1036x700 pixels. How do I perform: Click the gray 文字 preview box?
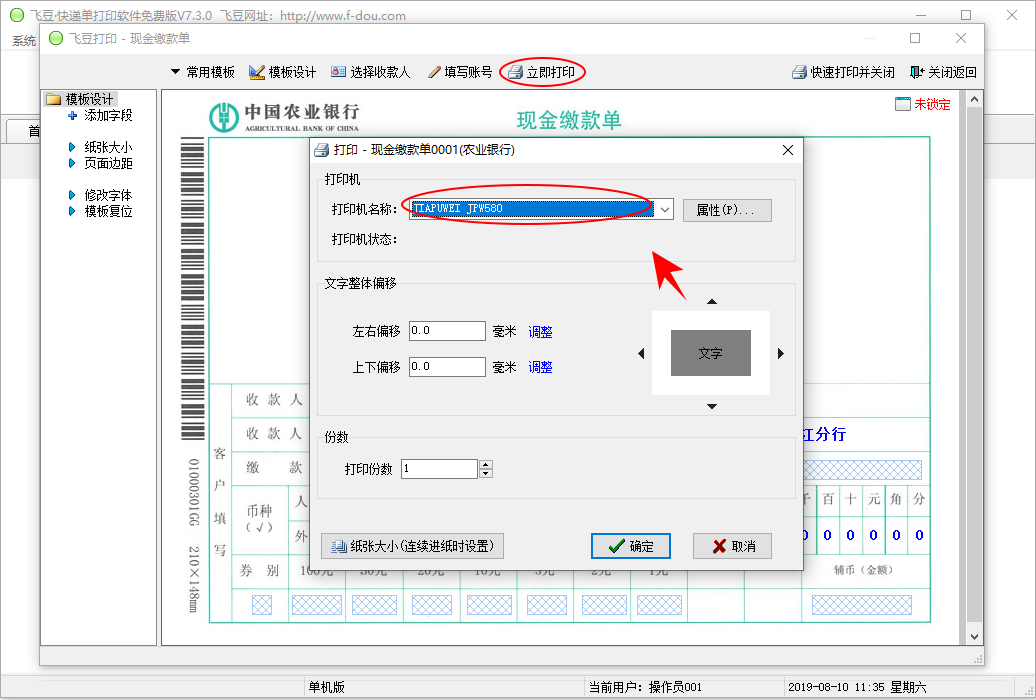click(x=711, y=353)
